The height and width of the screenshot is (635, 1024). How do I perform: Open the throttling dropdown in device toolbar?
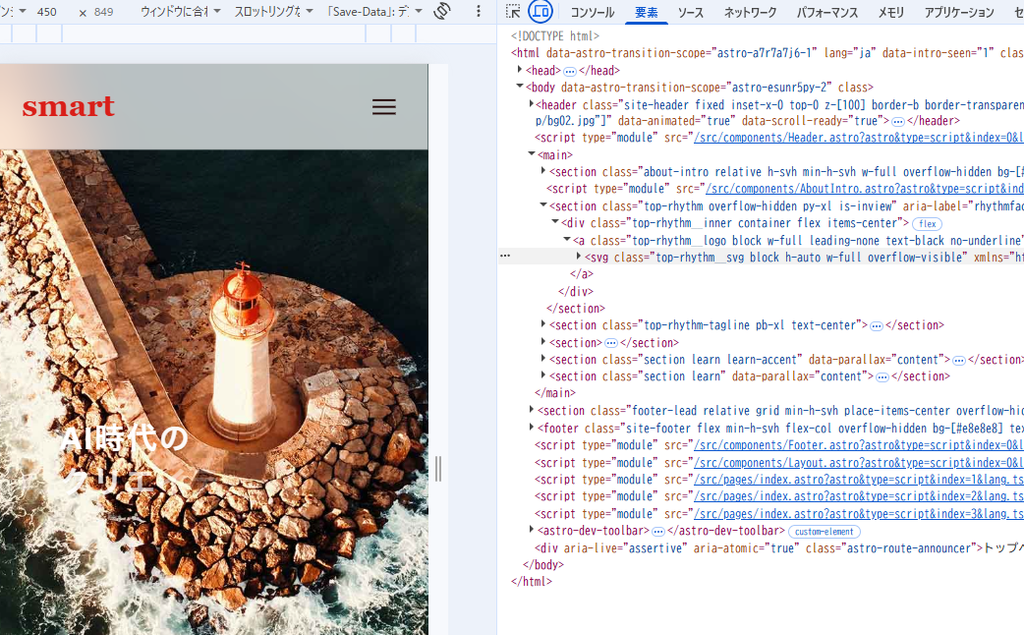(x=274, y=12)
